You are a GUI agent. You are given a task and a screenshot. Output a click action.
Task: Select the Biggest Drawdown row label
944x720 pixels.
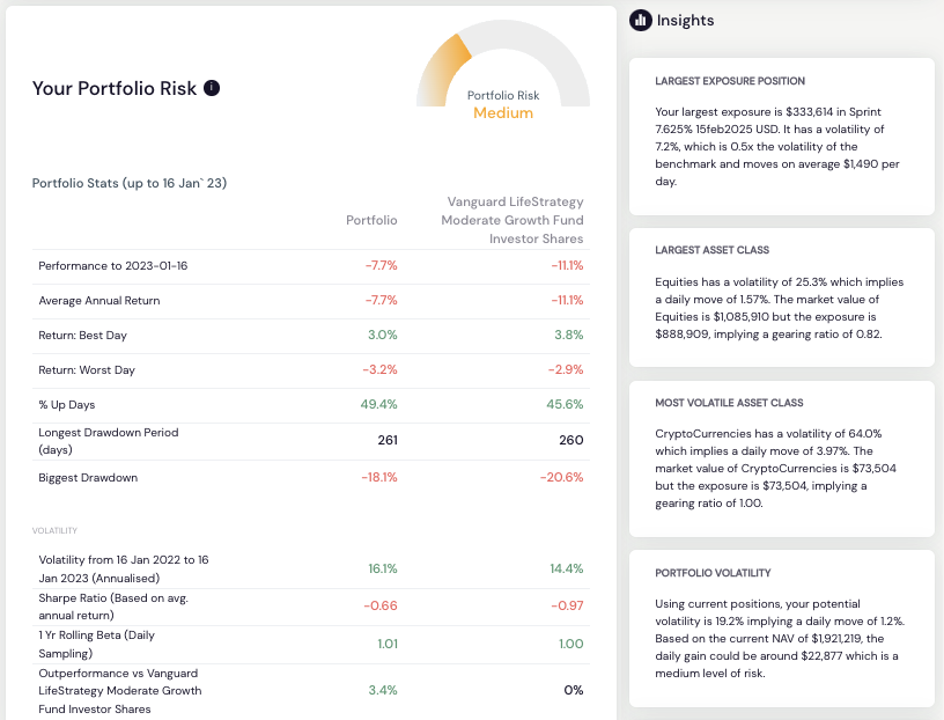tap(88, 478)
